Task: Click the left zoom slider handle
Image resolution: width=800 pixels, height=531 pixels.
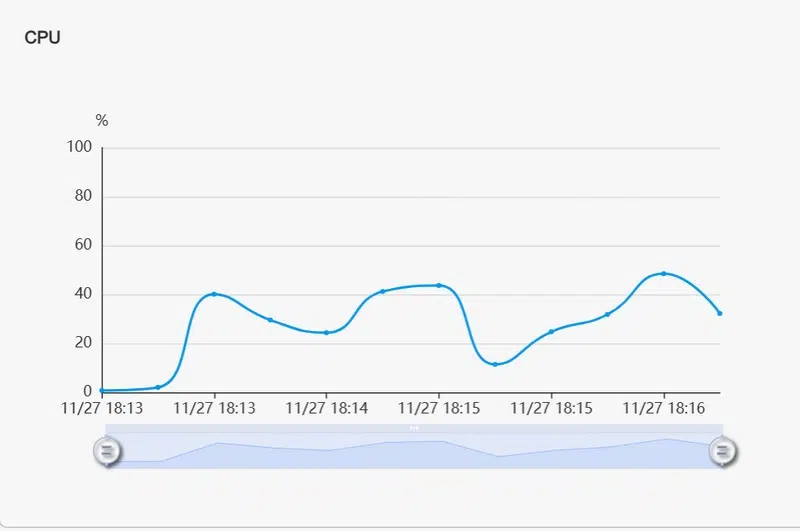Action: pyautogui.click(x=107, y=452)
